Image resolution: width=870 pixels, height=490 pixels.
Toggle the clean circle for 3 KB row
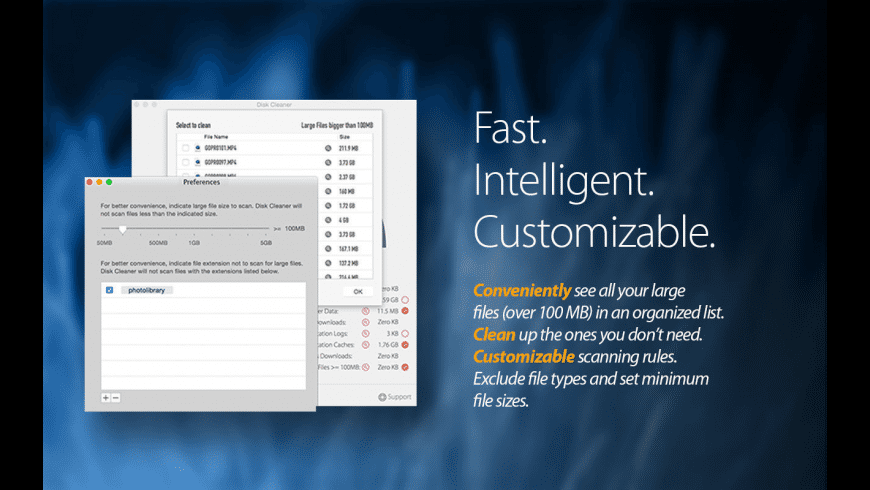pos(405,334)
